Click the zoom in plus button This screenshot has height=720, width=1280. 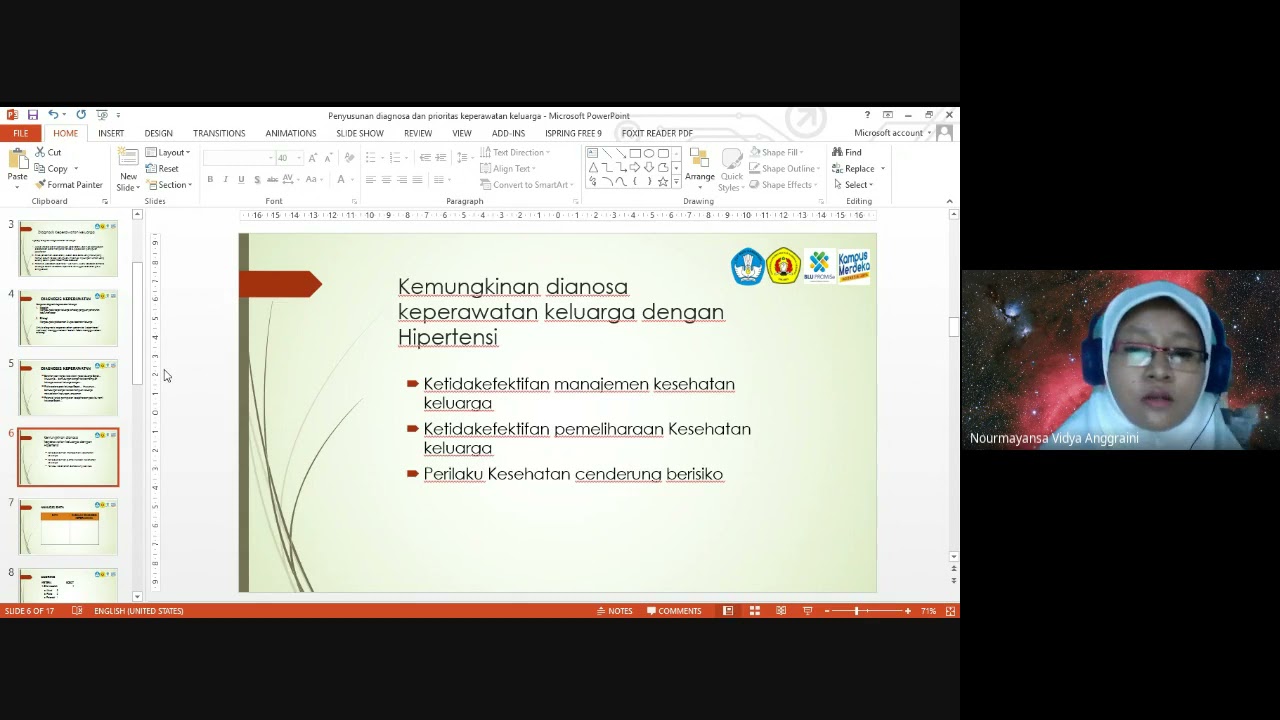pyautogui.click(x=908, y=611)
